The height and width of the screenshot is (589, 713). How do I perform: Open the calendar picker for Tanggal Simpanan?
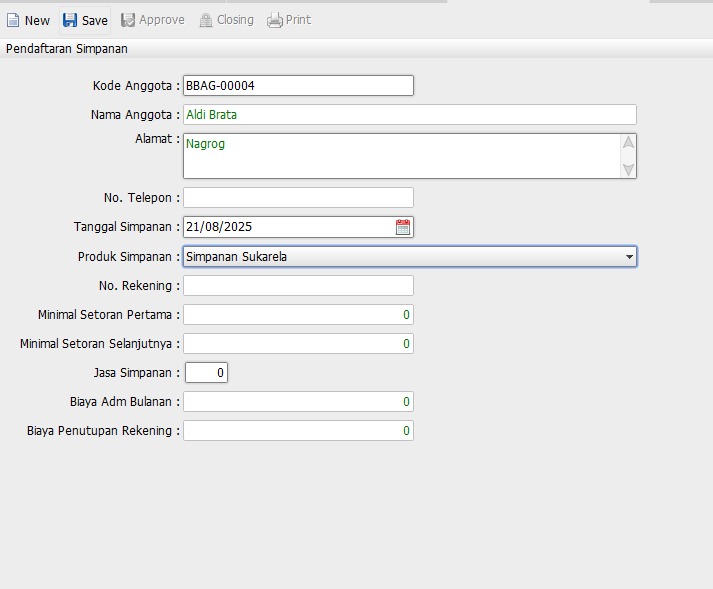pos(403,227)
